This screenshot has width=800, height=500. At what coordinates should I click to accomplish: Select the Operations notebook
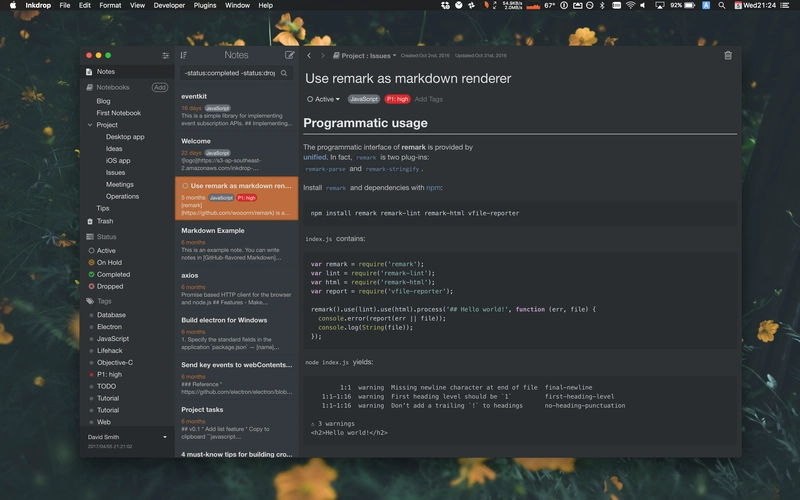coord(122,196)
